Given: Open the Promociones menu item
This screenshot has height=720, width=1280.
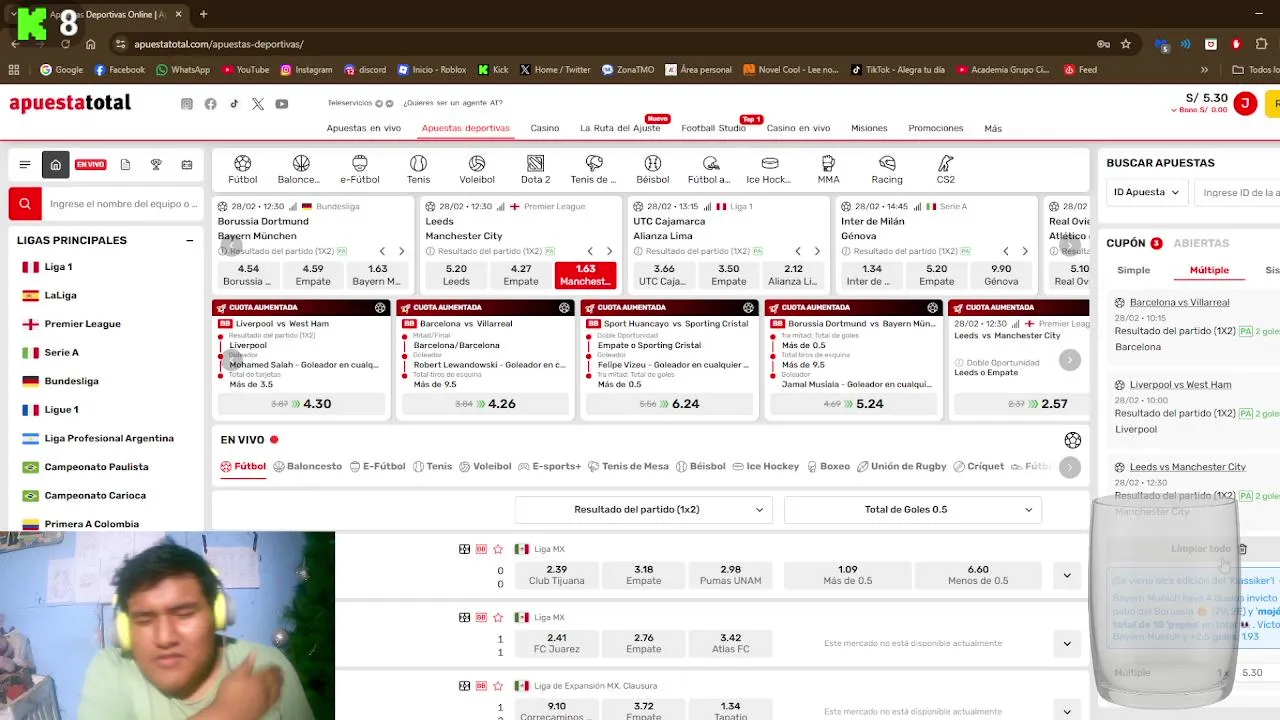Looking at the screenshot, I should 936,128.
